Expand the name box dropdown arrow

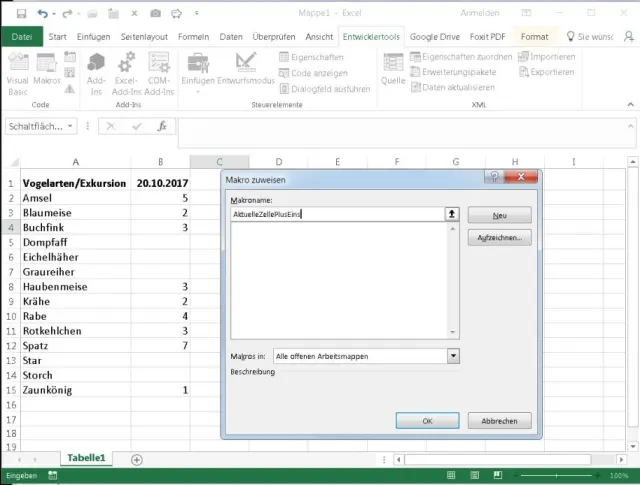pos(70,127)
